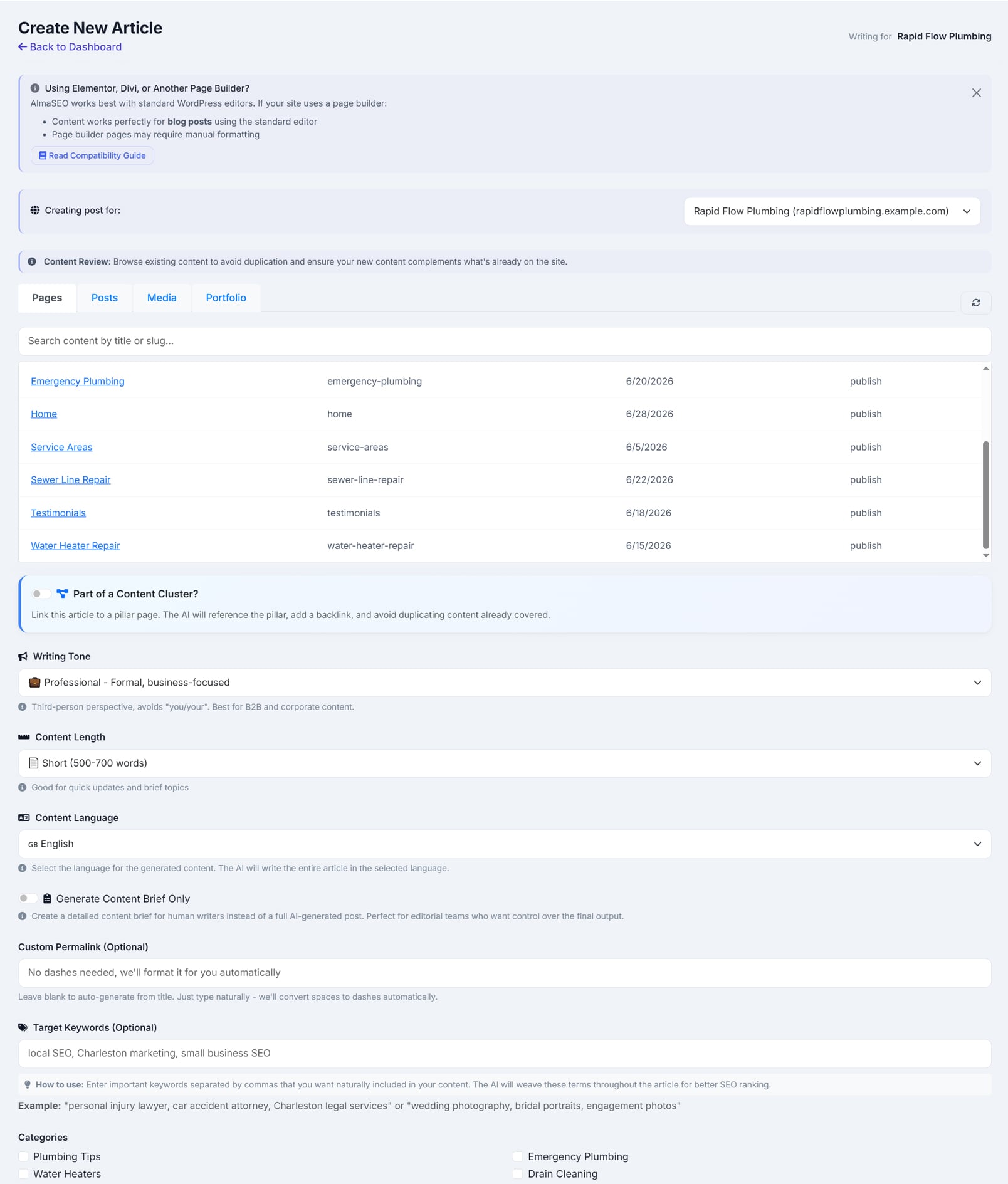This screenshot has width=1008, height=1184.
Task: Focus the Custom Permalink input field
Action: pyautogui.click(x=505, y=973)
